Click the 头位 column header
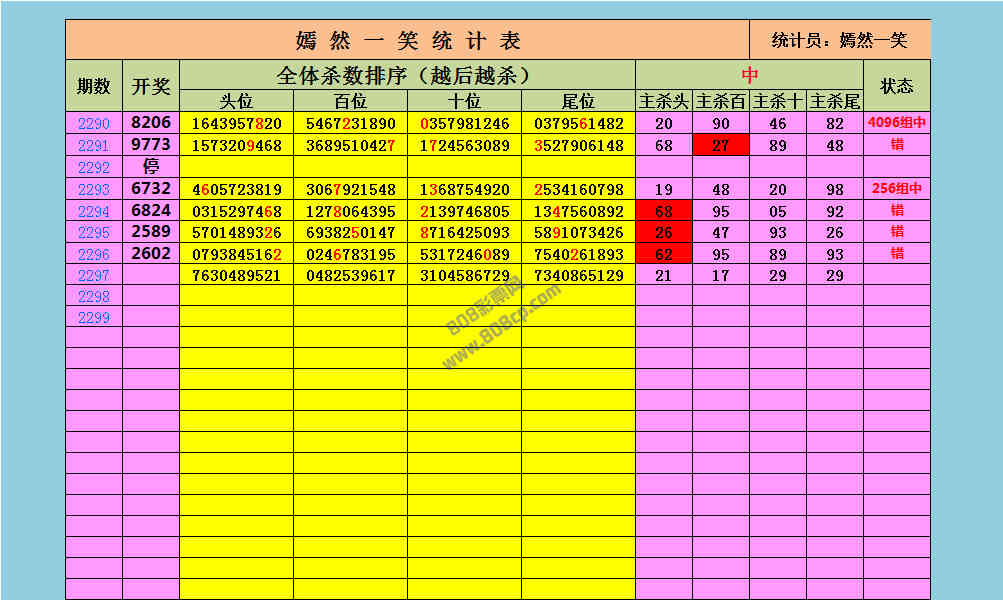Viewport: 1003px width, 600px height. (x=236, y=101)
